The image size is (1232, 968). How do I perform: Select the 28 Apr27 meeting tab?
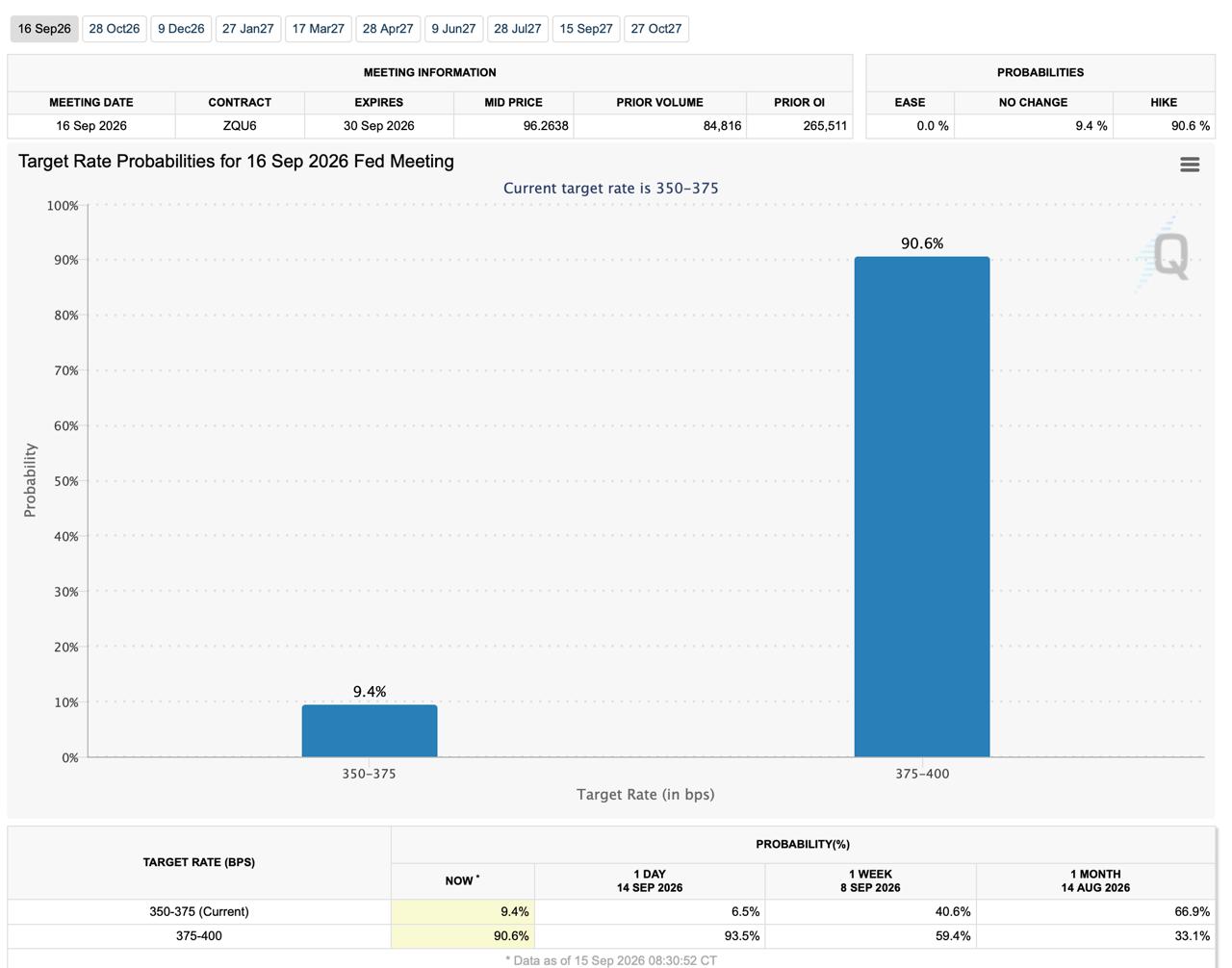[x=388, y=29]
